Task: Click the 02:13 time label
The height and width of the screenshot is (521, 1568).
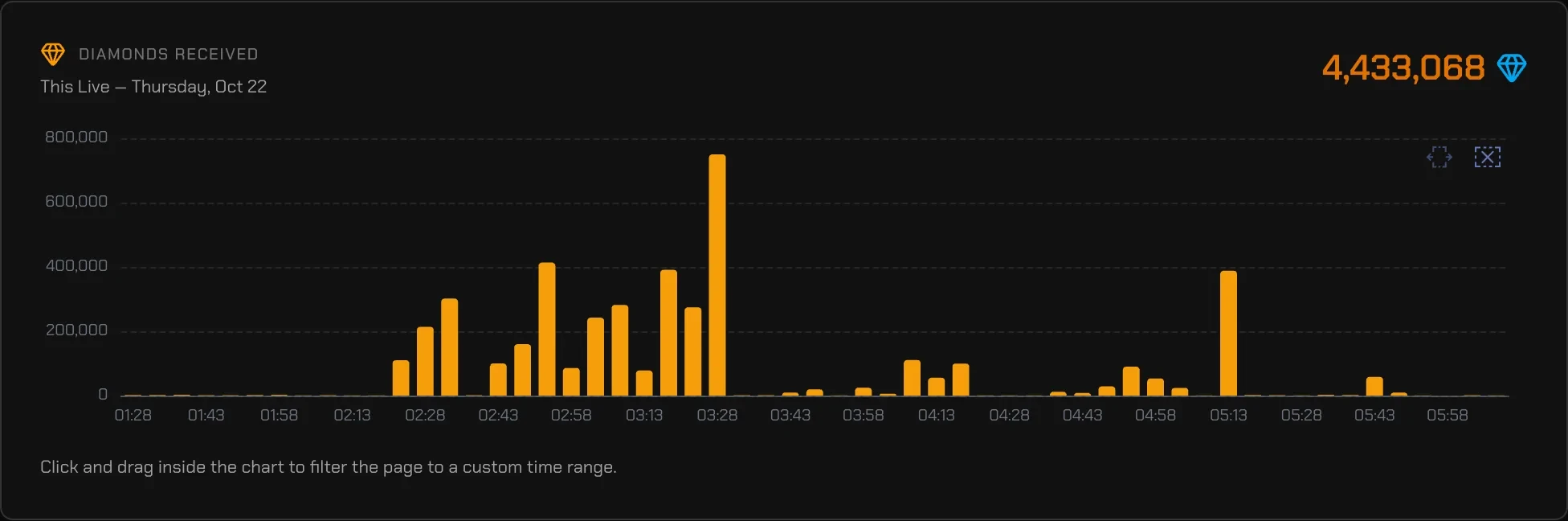Action: click(352, 415)
